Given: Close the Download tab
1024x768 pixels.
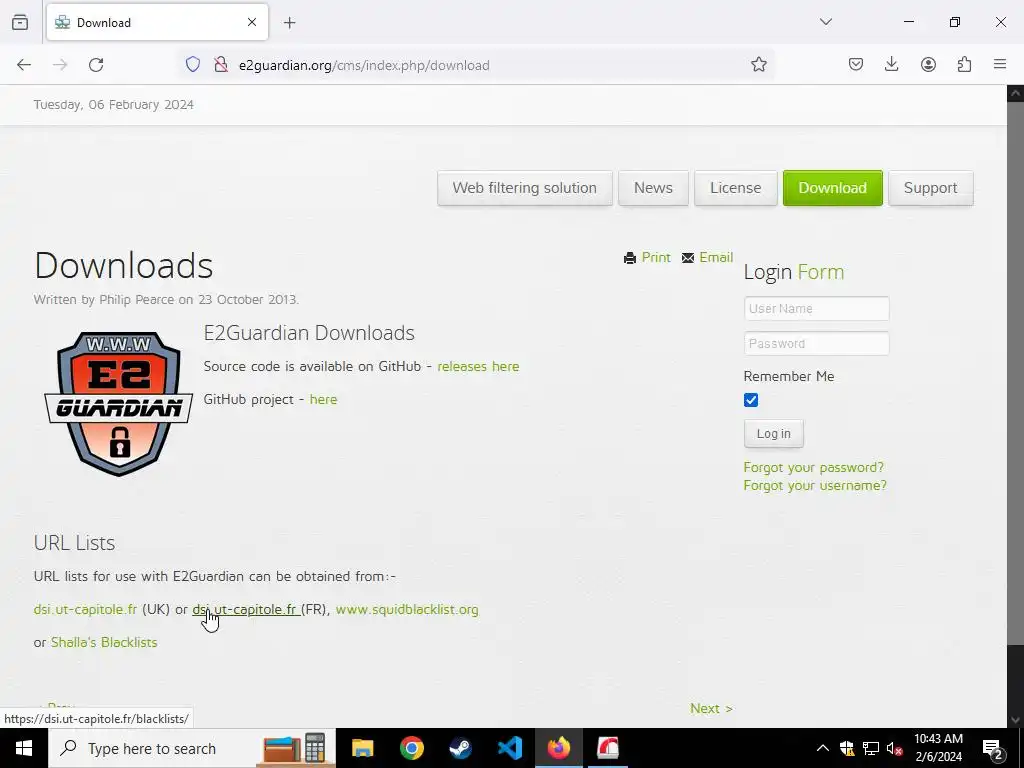Looking at the screenshot, I should click(252, 22).
